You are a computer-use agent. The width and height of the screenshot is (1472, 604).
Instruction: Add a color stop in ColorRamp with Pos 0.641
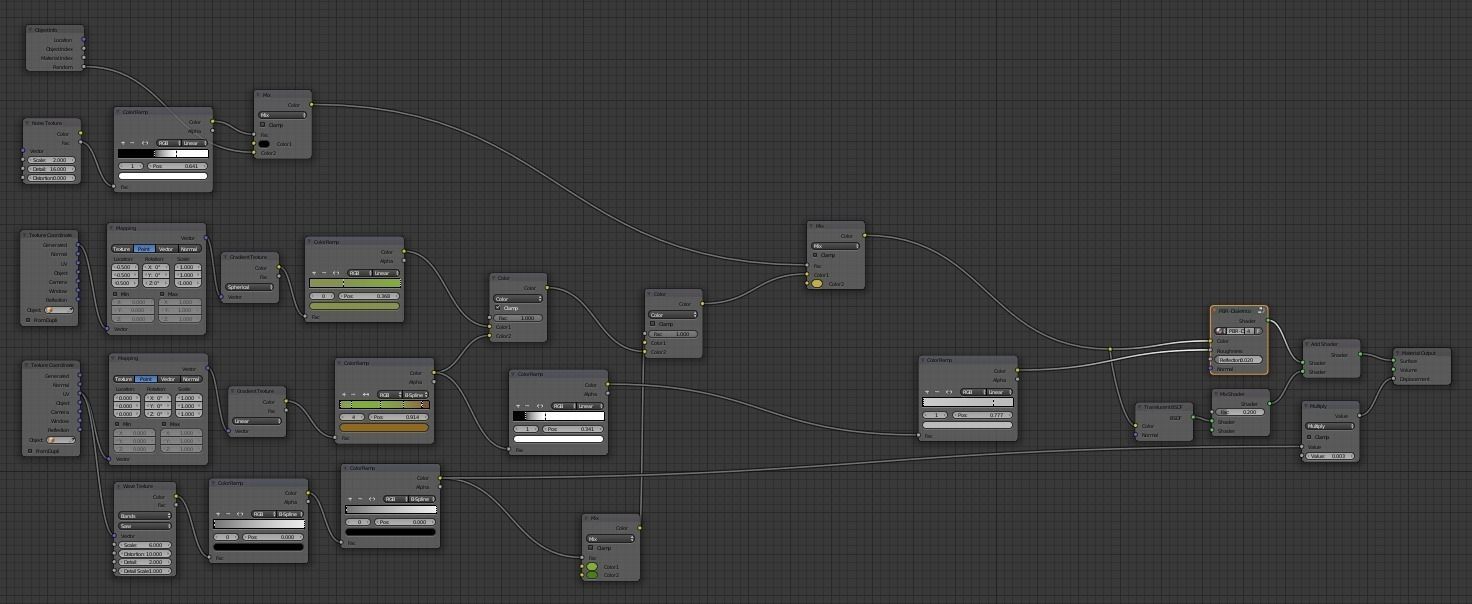click(x=123, y=143)
